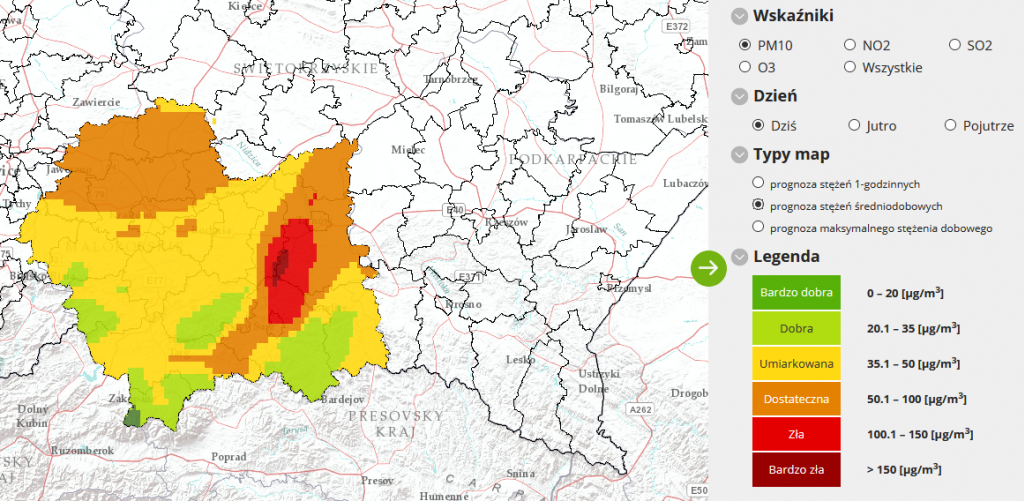Click the E372 road marker on map

(x=675, y=26)
